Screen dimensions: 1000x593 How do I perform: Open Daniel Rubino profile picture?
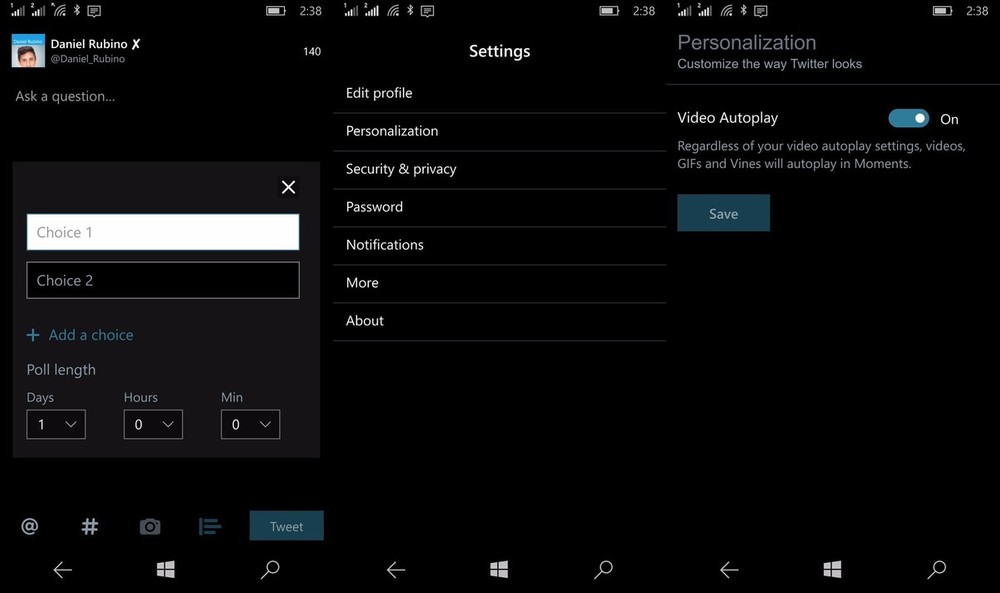[x=28, y=50]
